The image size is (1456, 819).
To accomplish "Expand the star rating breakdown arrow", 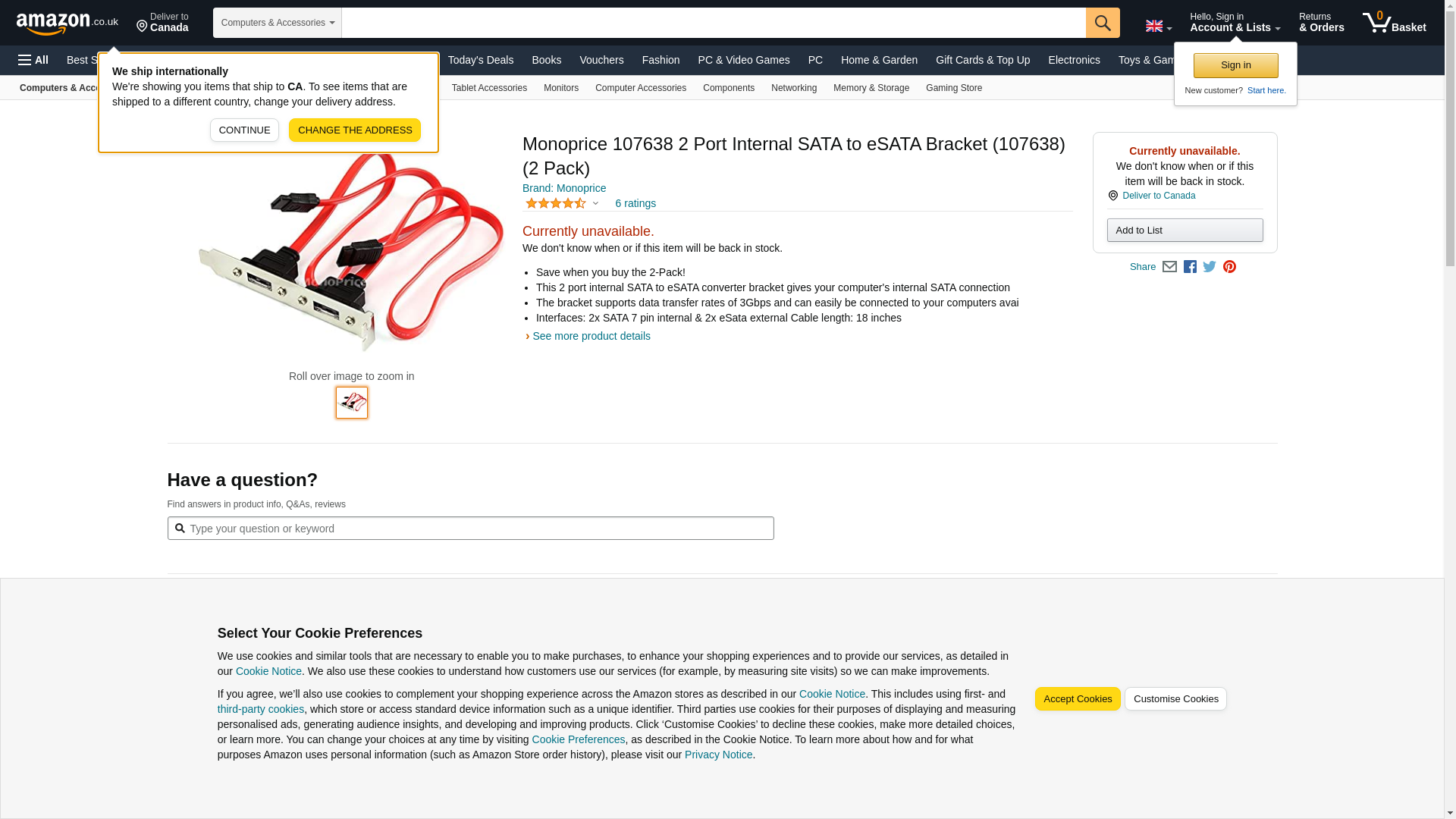I will pyautogui.click(x=595, y=203).
